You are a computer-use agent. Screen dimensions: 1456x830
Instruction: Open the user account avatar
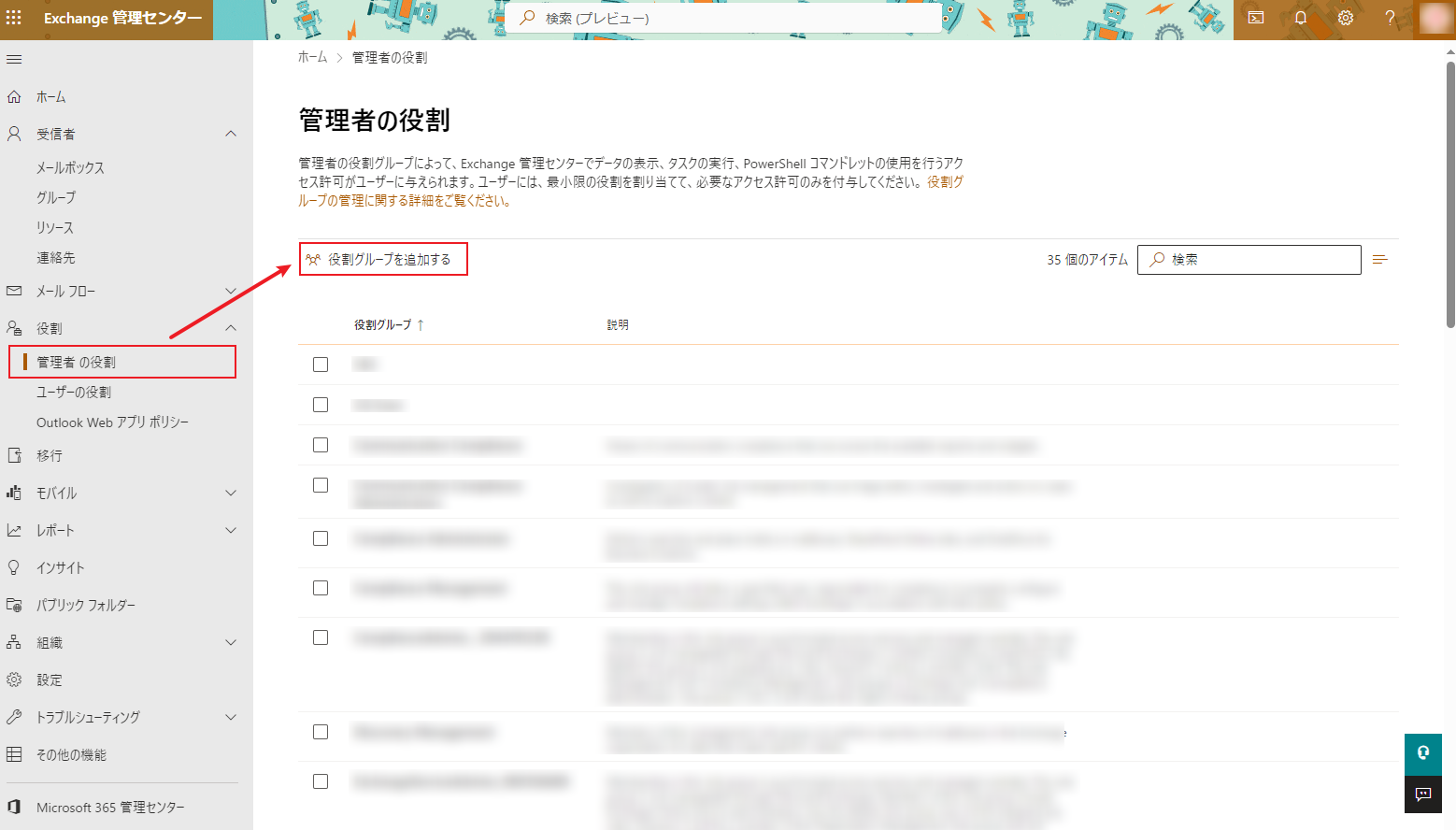[1435, 18]
